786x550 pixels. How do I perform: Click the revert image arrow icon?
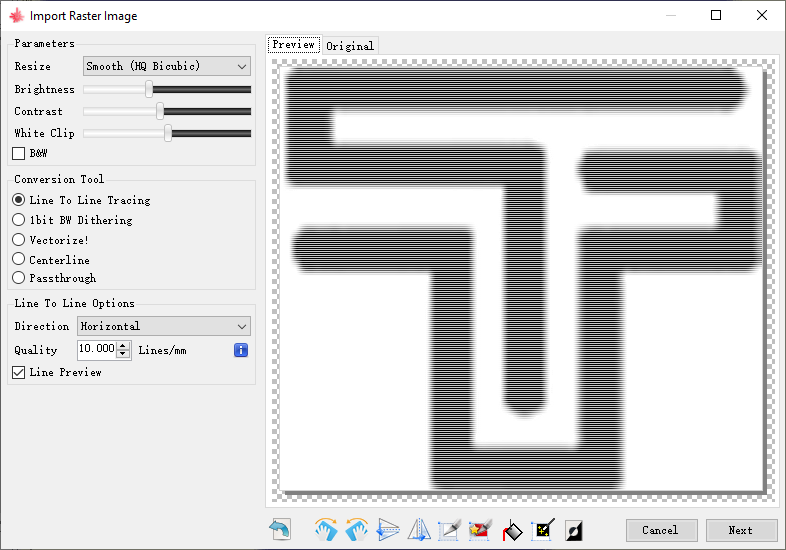[x=280, y=529]
